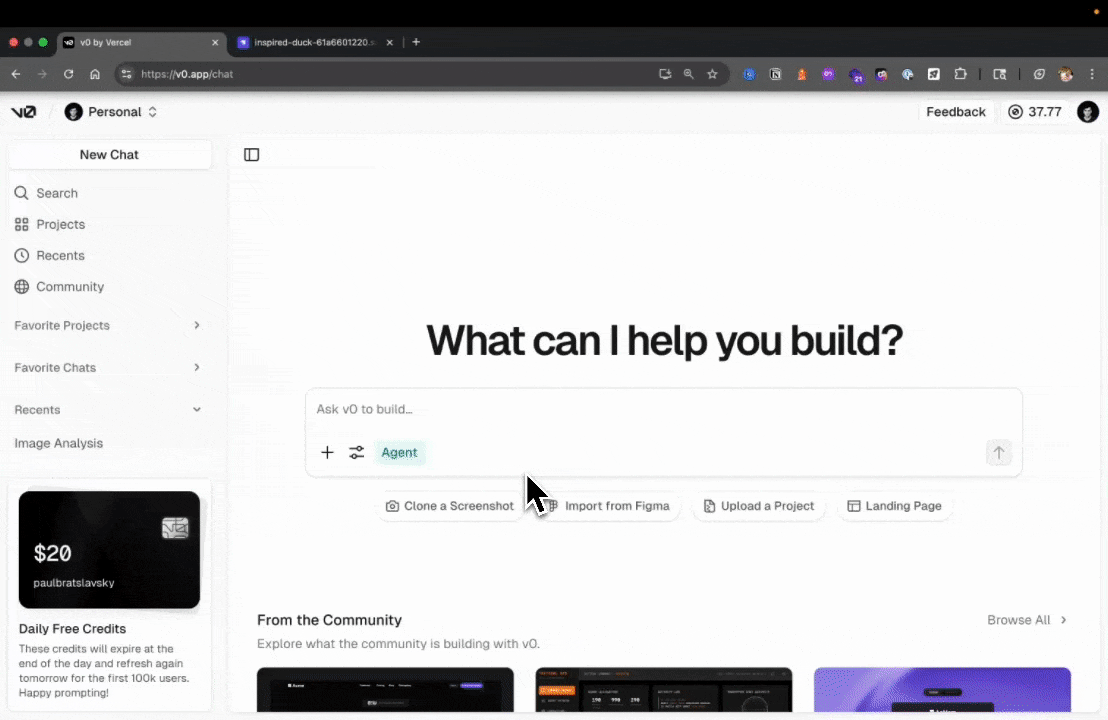Click the plus attach icon
Screen dimensions: 1108x720
click(327, 452)
